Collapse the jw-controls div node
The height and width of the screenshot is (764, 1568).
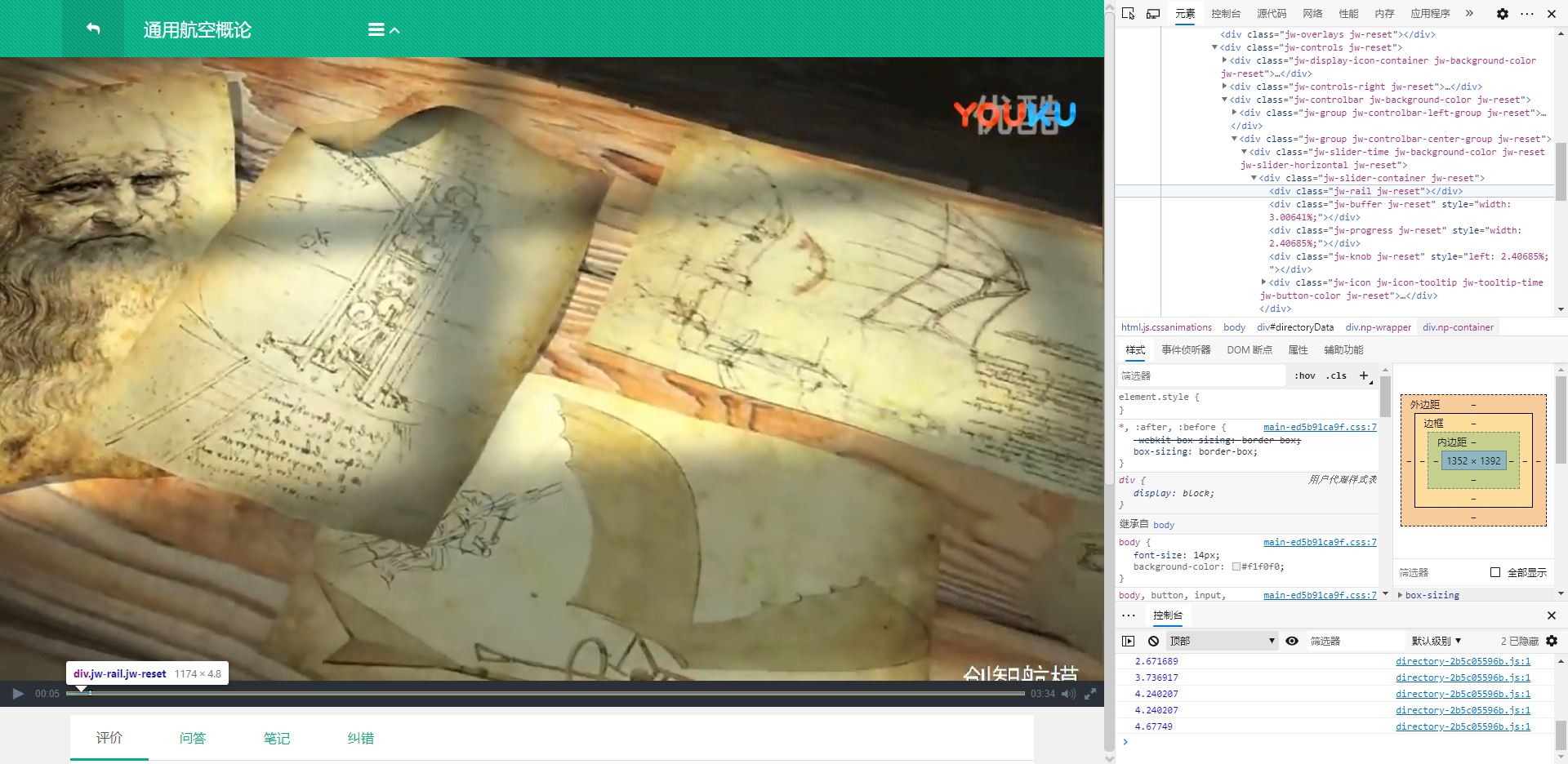click(x=1214, y=47)
